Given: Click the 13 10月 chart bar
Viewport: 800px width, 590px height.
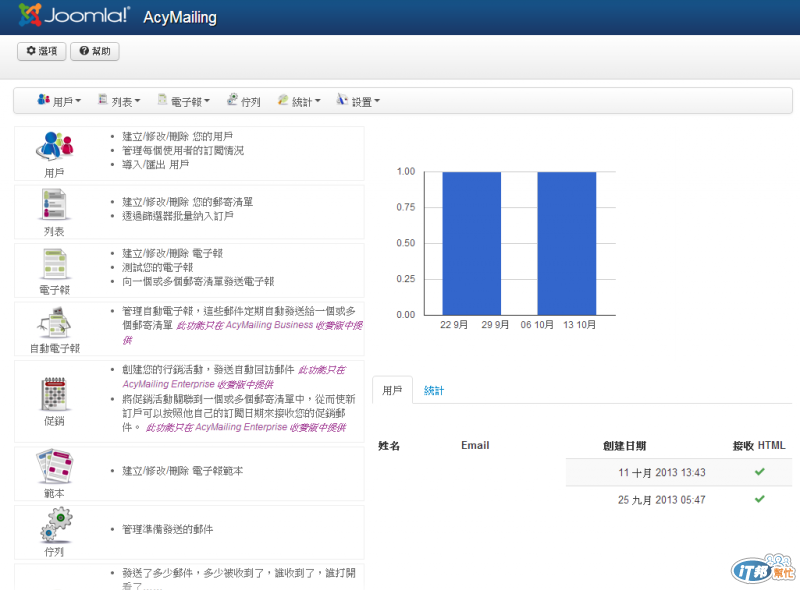Looking at the screenshot, I should [567, 243].
